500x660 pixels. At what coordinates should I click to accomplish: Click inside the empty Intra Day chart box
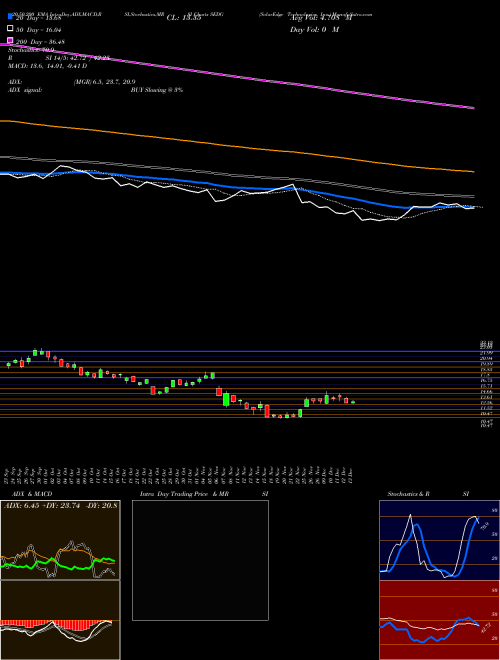200,560
